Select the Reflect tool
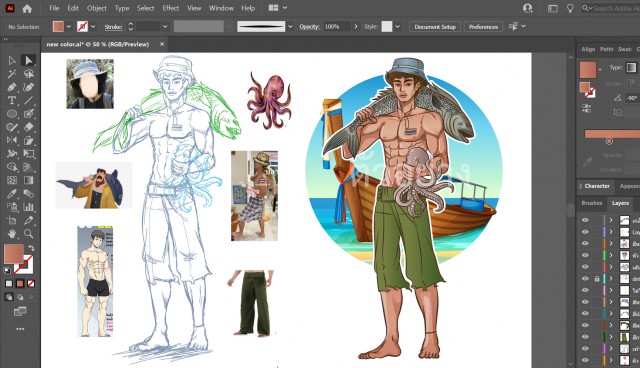The height and width of the screenshot is (368, 640). click(x=12, y=140)
